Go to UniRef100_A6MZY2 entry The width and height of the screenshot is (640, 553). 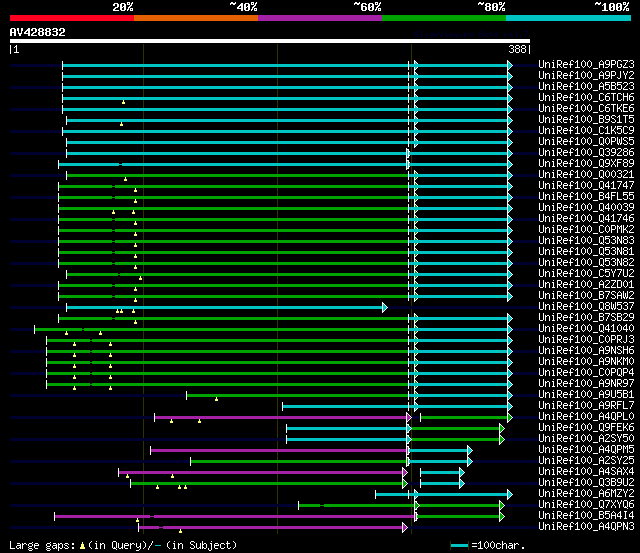click(x=586, y=494)
